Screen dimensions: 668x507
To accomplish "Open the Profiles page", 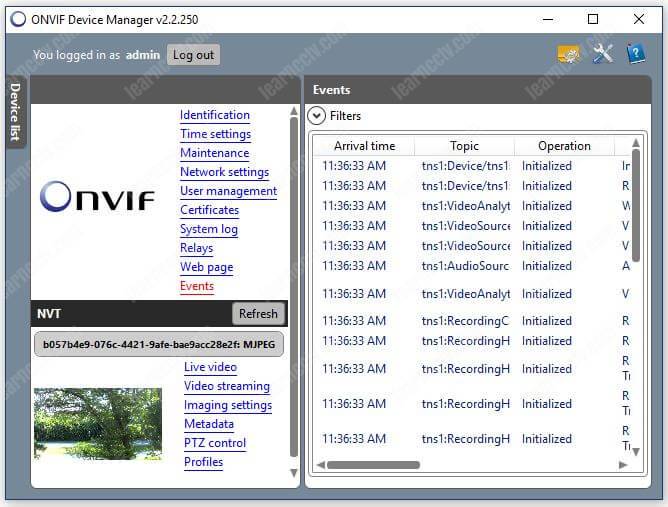I will [203, 462].
